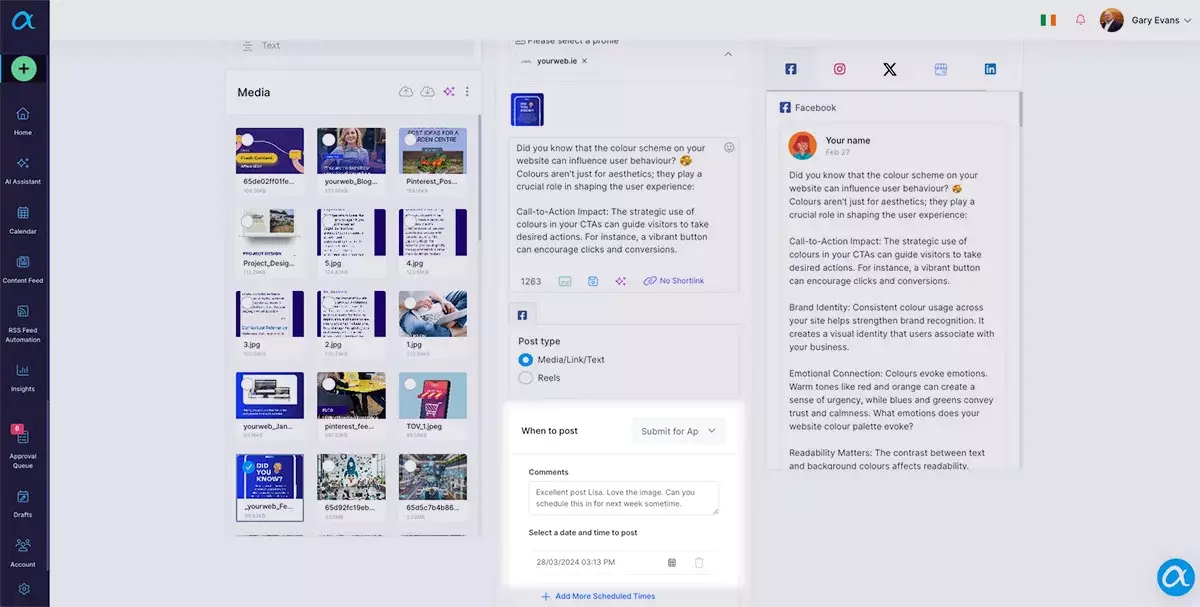Click the Ireland flag icon
Image resolution: width=1200 pixels, height=607 pixels.
[1048, 20]
